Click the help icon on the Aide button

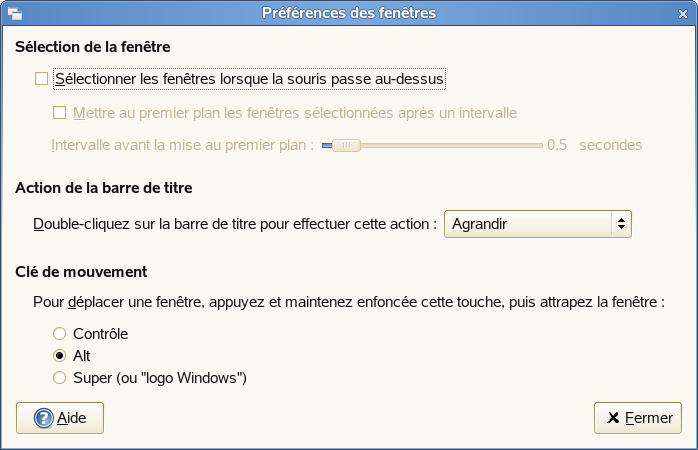(43, 418)
